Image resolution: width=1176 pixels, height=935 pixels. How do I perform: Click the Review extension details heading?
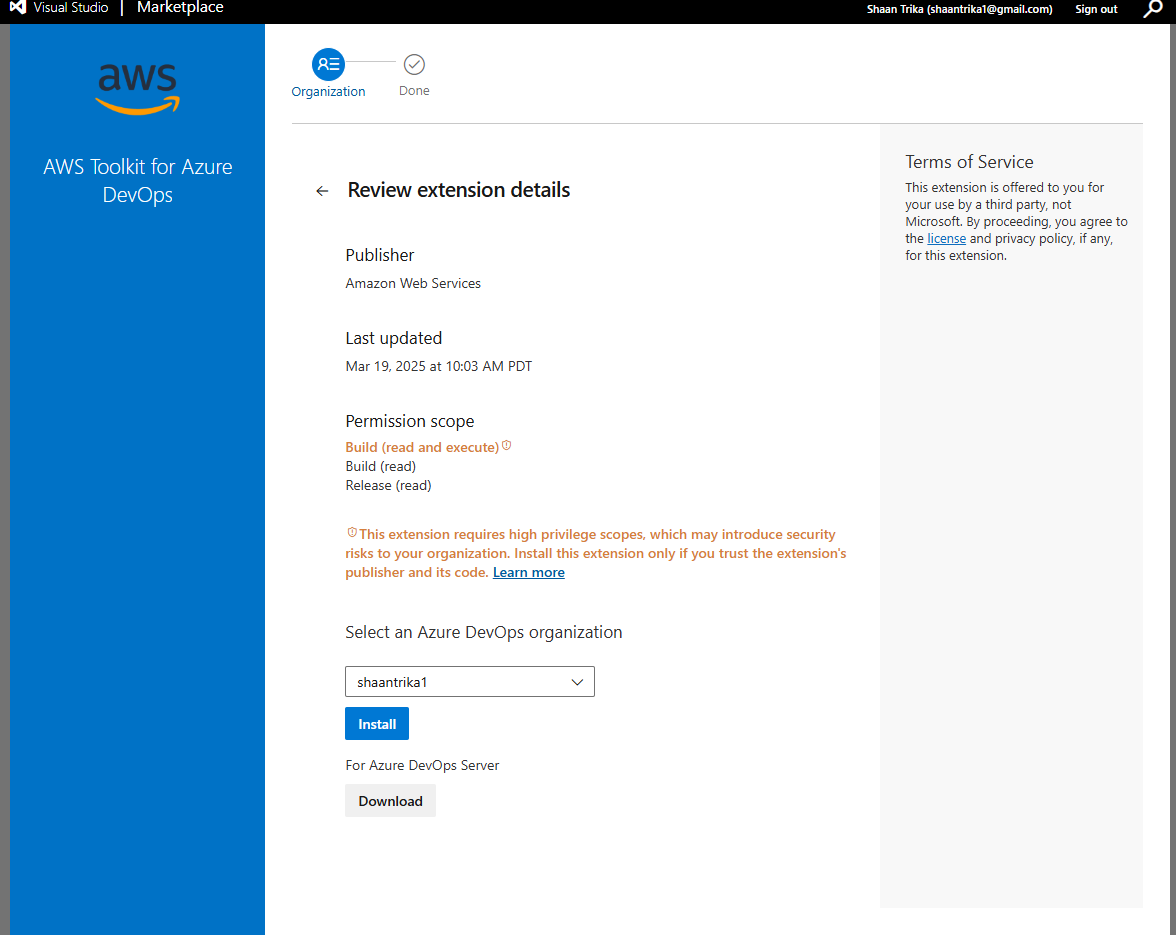click(x=458, y=190)
